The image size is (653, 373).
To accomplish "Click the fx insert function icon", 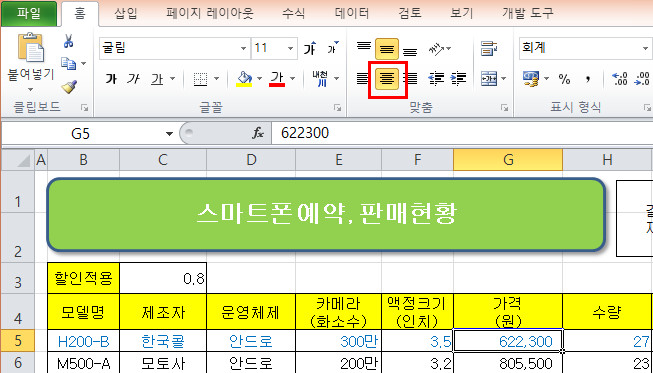I will point(258,133).
